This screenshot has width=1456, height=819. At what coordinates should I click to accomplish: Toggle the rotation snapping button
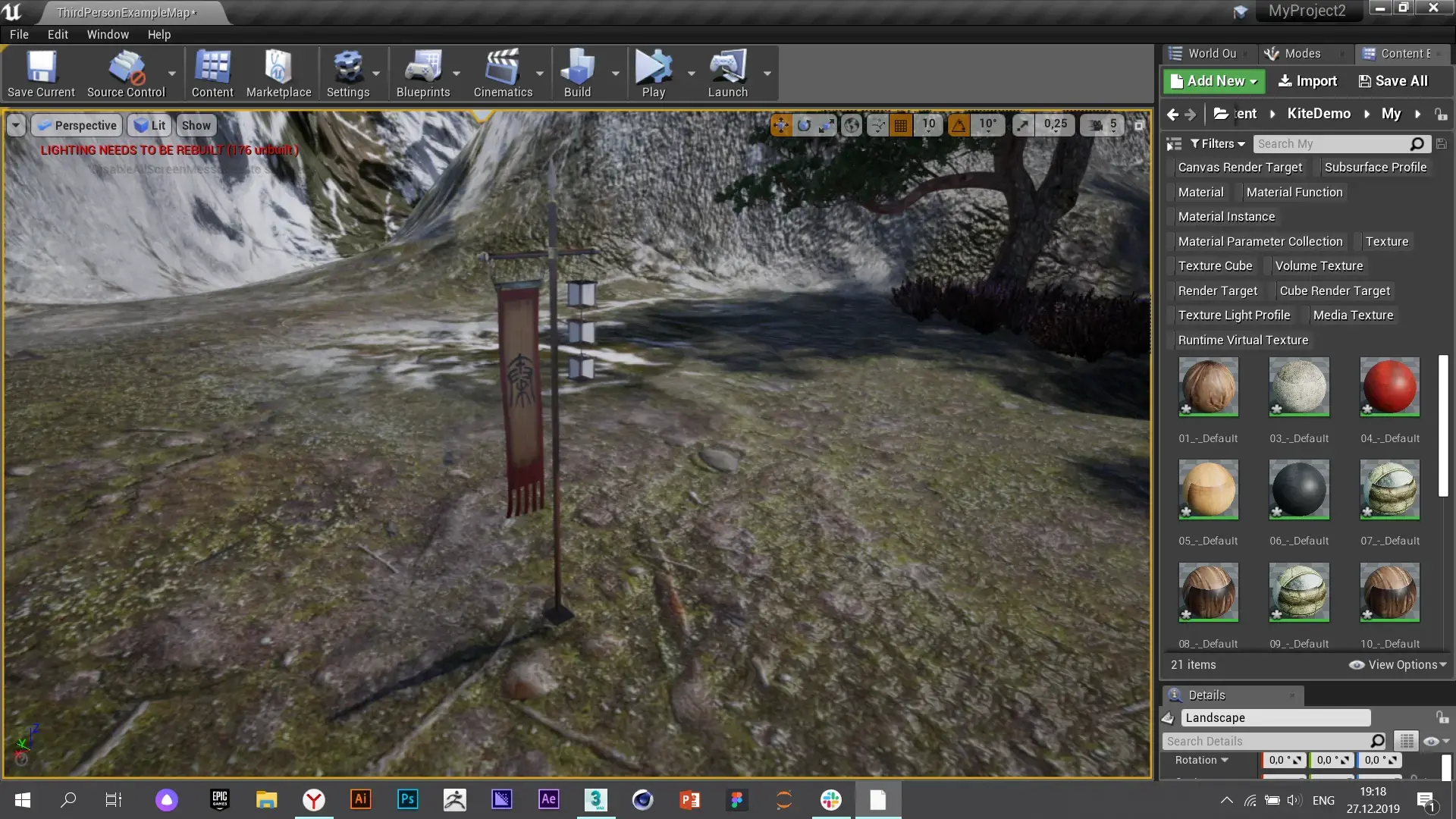[x=959, y=125]
